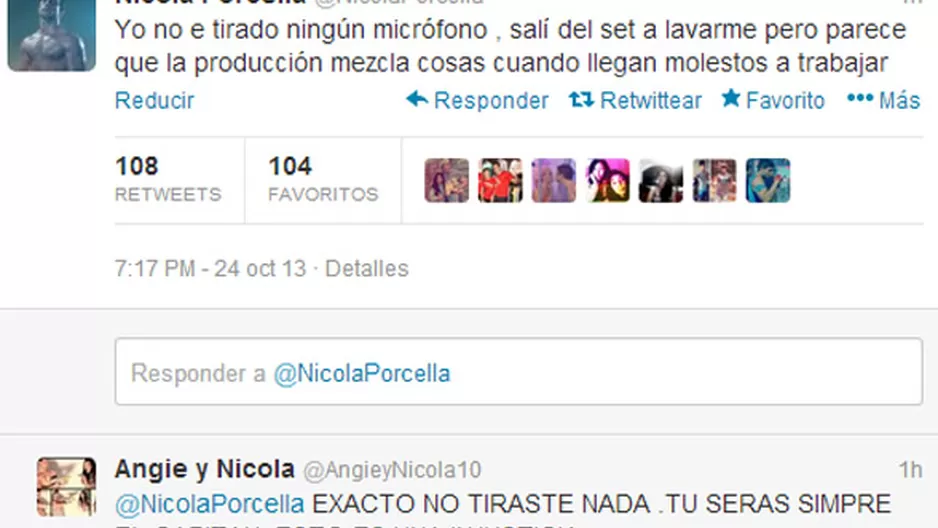Click the Responder reply arrow icon

point(417,99)
